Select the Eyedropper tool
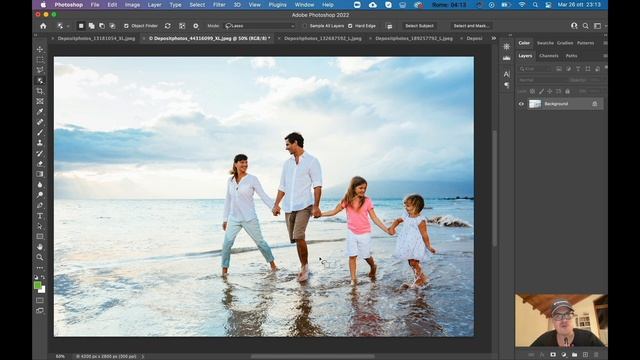The image size is (640, 360). coord(40,111)
